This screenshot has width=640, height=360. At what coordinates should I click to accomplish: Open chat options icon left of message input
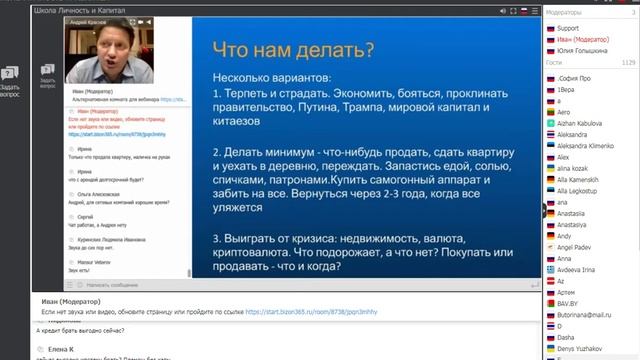coord(69,285)
